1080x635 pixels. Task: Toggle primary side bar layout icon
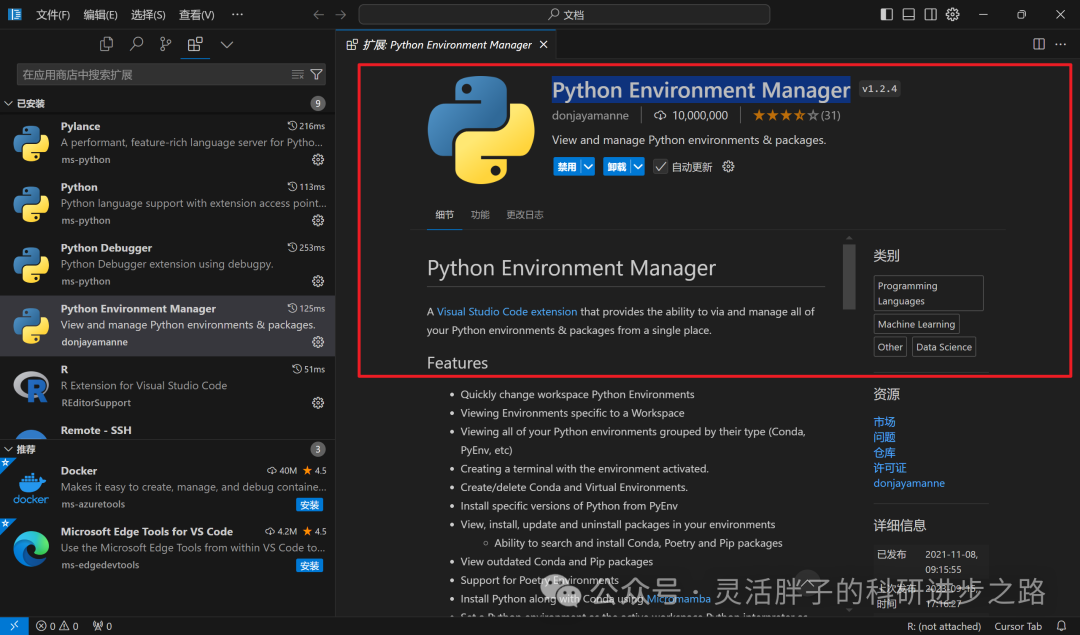[x=886, y=14]
